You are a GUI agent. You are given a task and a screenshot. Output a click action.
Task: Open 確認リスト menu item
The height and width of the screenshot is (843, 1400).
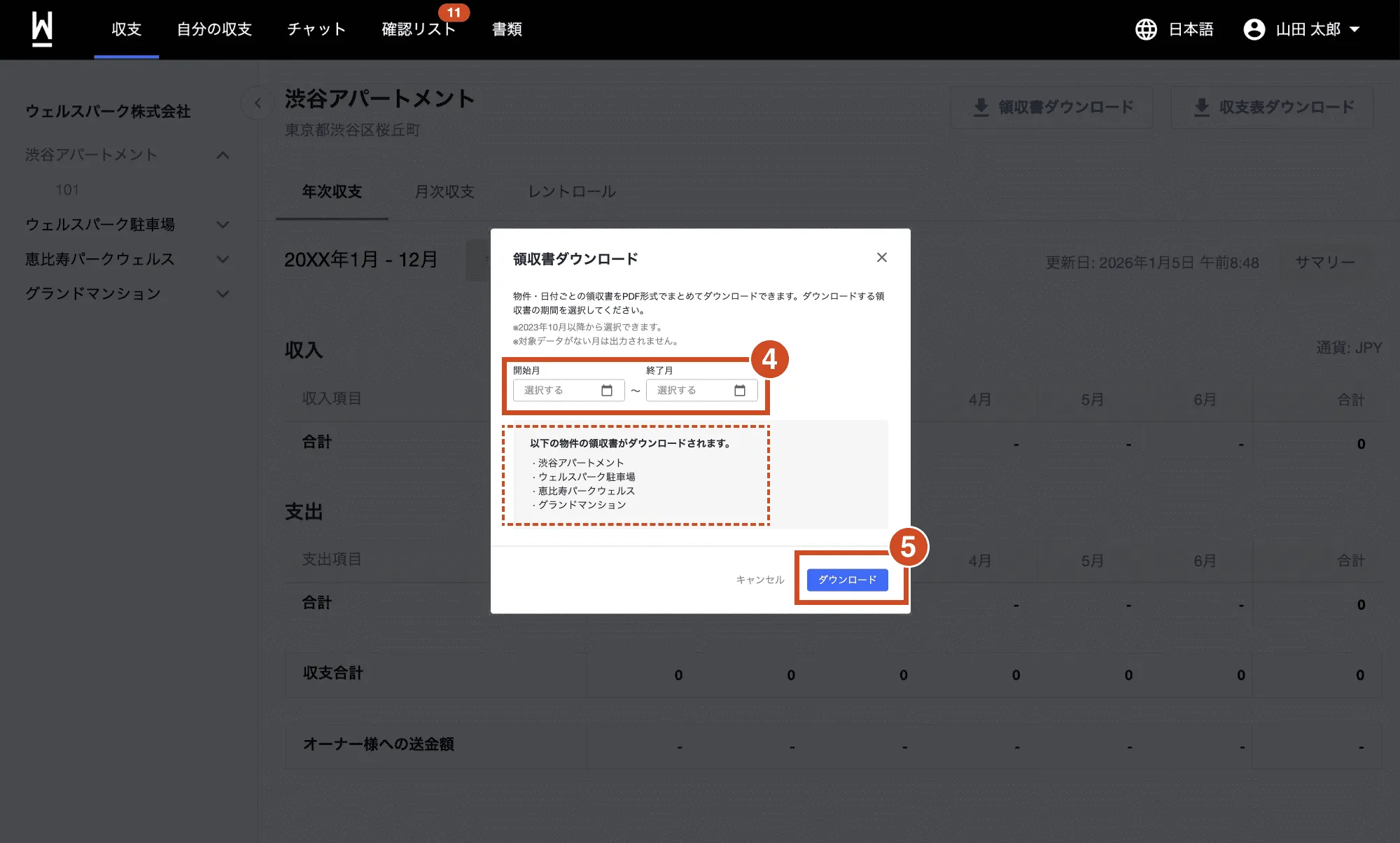pos(419,29)
